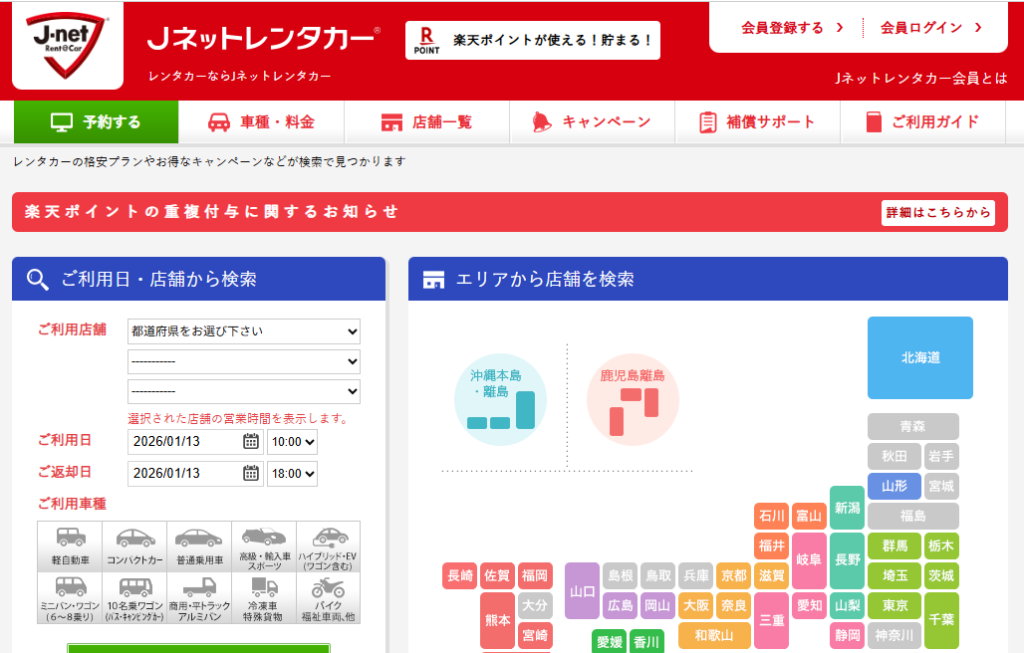Expand the 18:00 return time dropdown
The image size is (1024, 653).
(292, 473)
